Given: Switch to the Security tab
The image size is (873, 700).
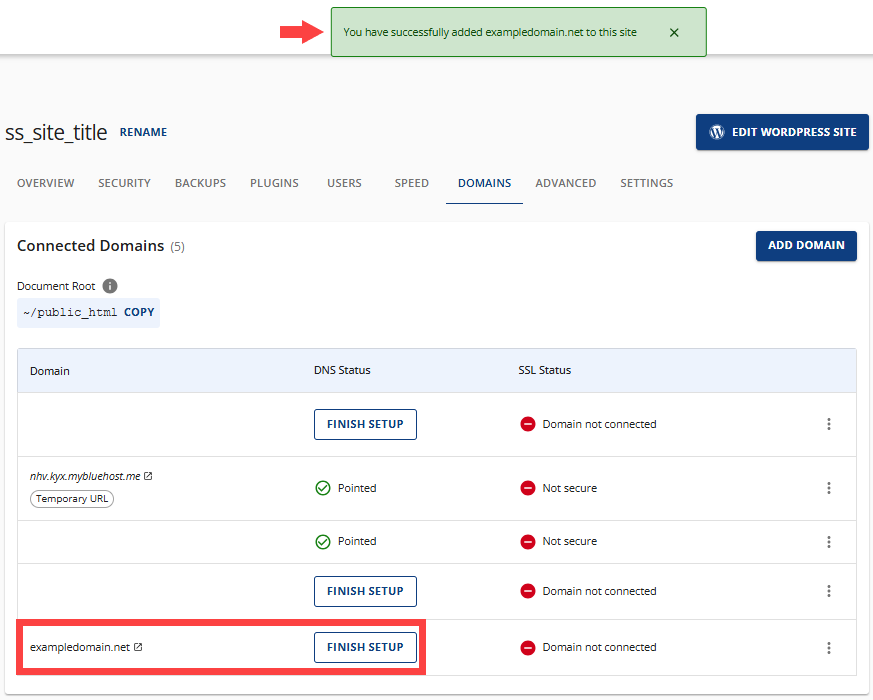Looking at the screenshot, I should pos(124,183).
